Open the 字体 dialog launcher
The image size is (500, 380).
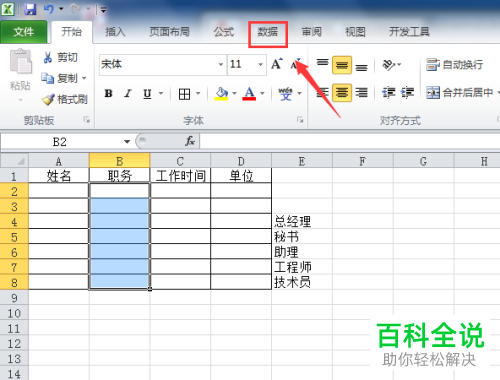pyautogui.click(x=300, y=120)
